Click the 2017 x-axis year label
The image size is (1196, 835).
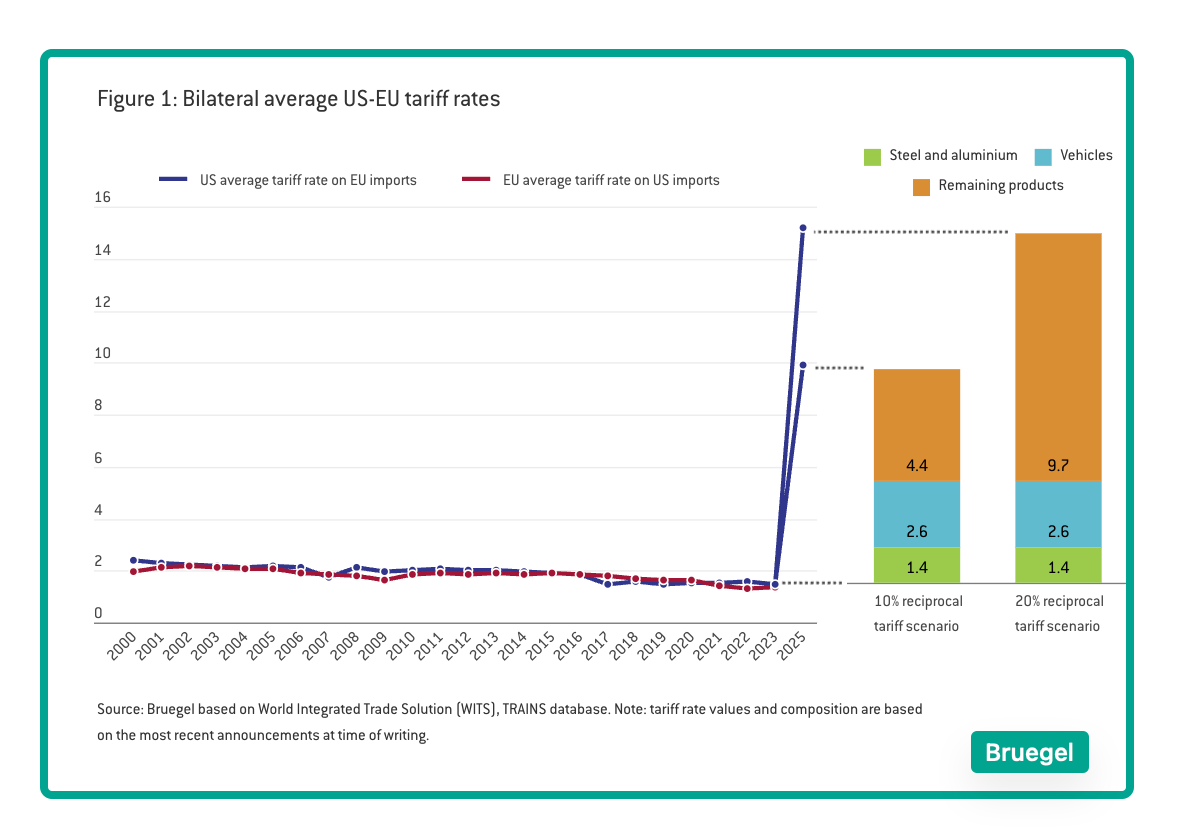coord(596,646)
